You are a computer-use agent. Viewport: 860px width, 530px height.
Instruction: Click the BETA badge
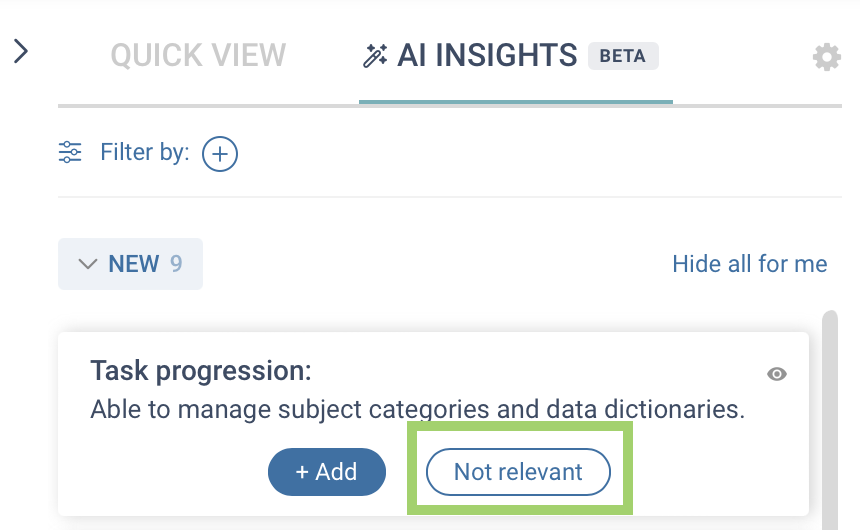click(x=623, y=56)
